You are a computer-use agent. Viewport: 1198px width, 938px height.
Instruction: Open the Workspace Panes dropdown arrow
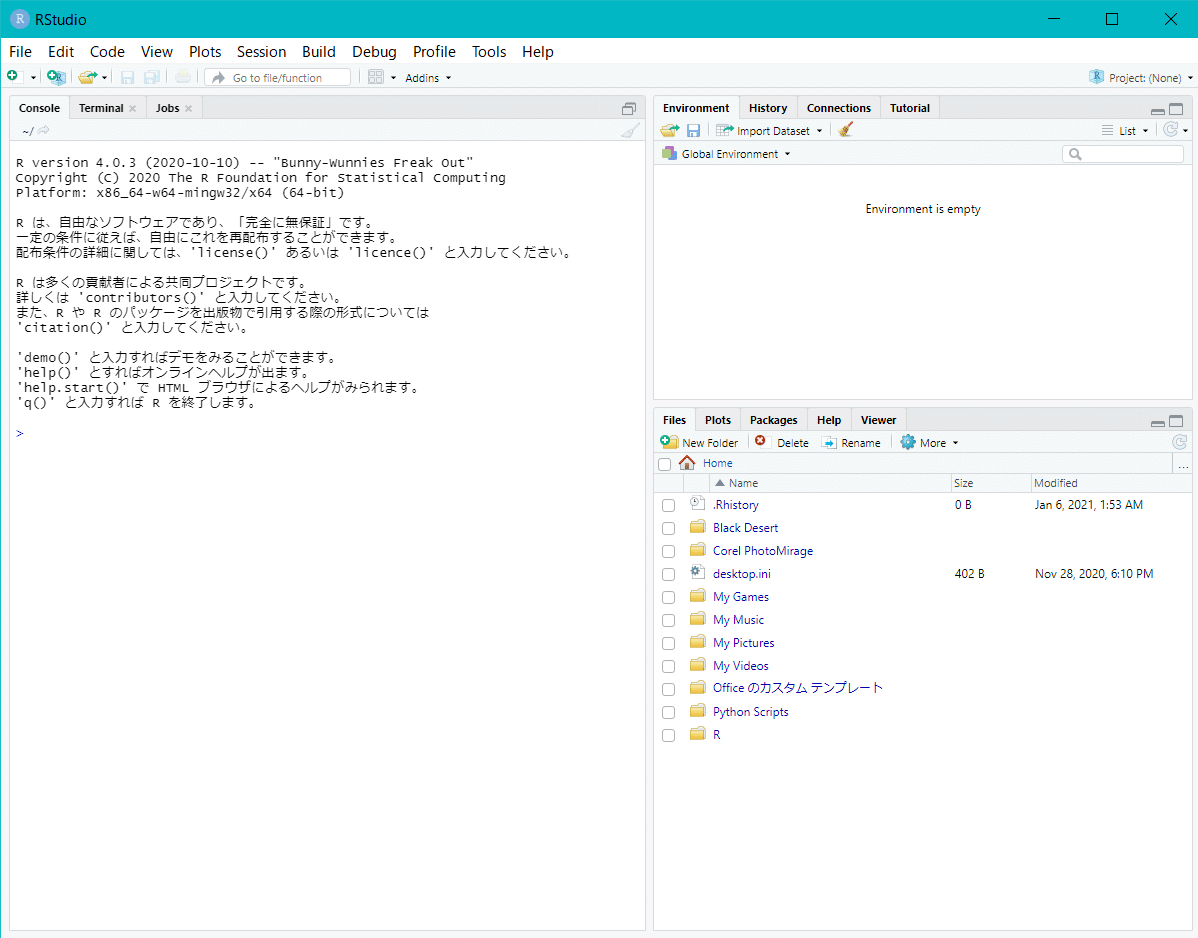click(393, 78)
